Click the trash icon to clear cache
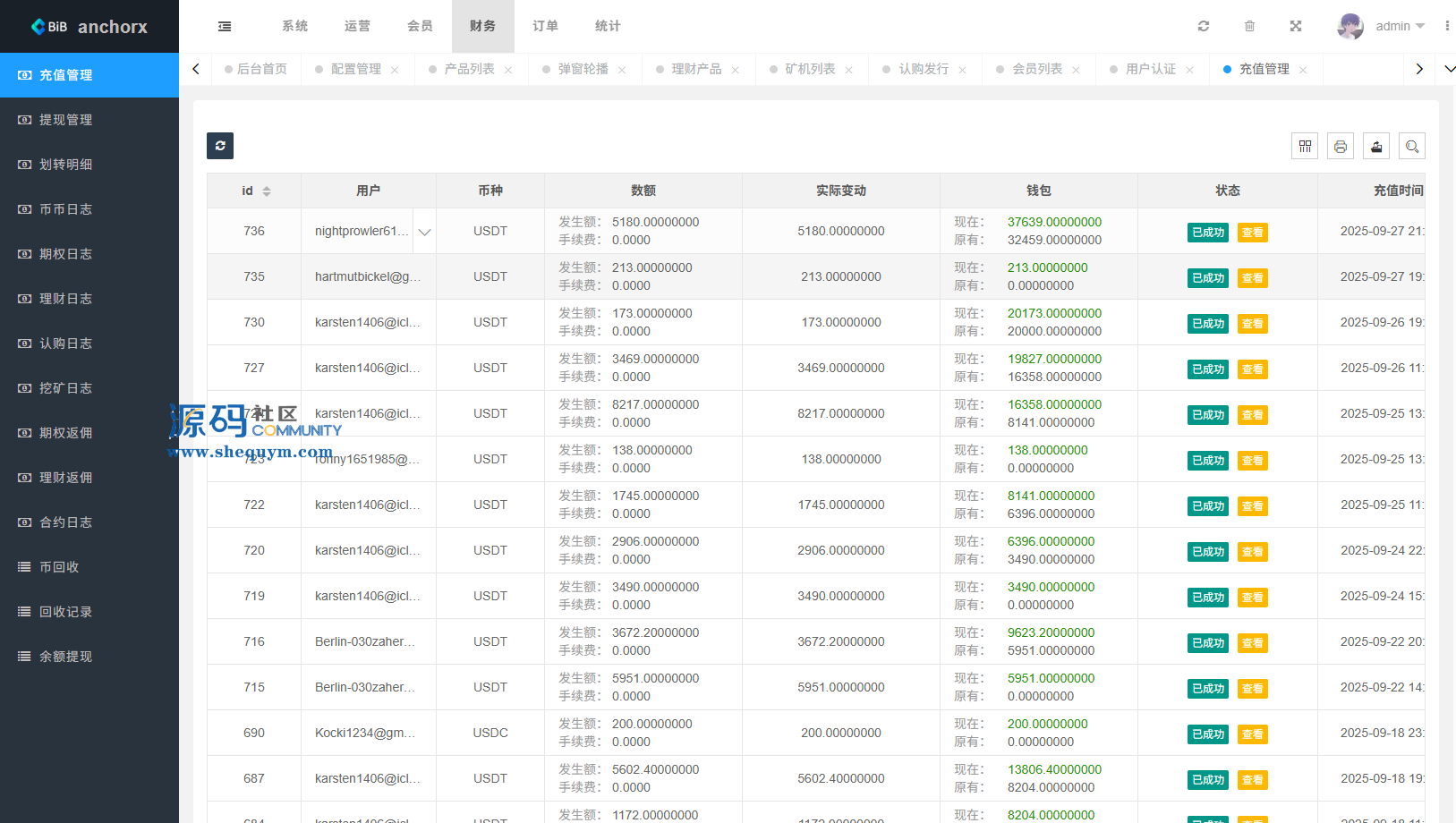Screen dimensions: 1456x823 tap(1249, 27)
